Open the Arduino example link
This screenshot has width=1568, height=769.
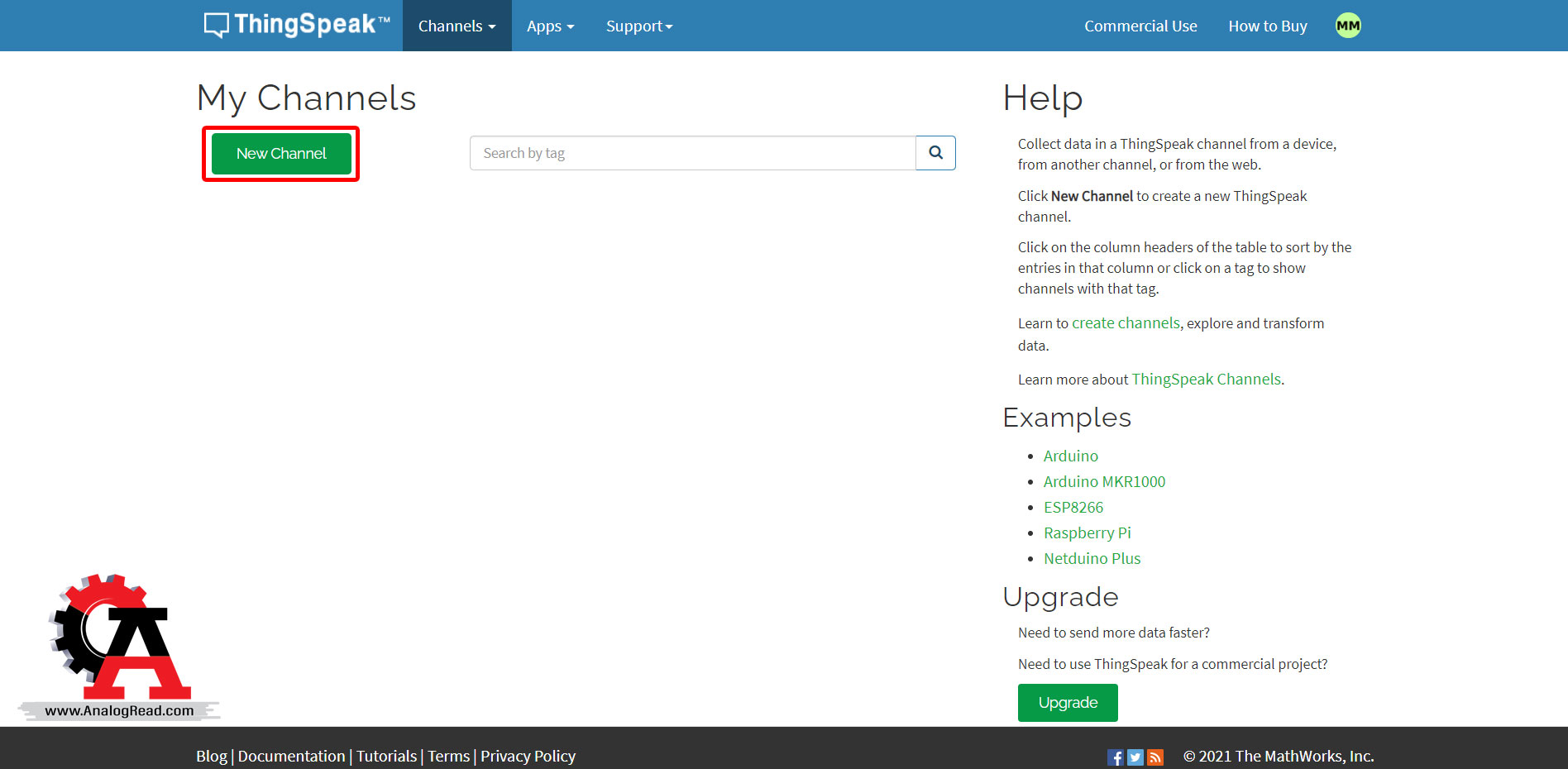[x=1071, y=456]
